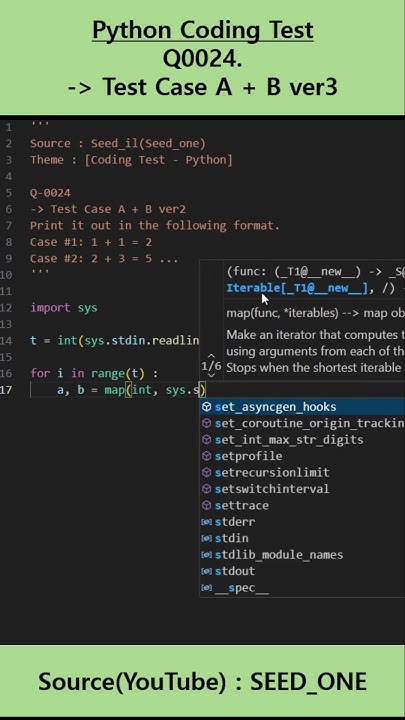This screenshot has height=720, width=405.
Task: Place cursor on 'for i in range(t) :' line
Action: click(94, 373)
